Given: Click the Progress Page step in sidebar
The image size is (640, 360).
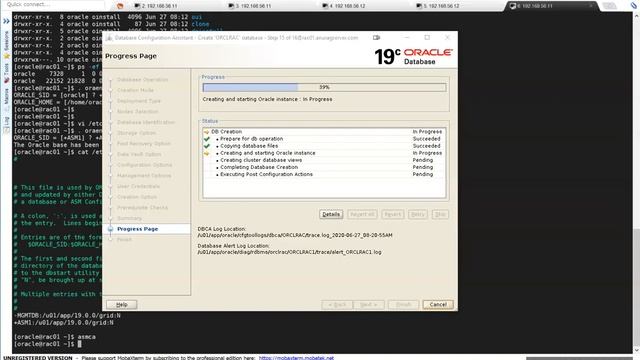Looking at the screenshot, I should (138, 229).
